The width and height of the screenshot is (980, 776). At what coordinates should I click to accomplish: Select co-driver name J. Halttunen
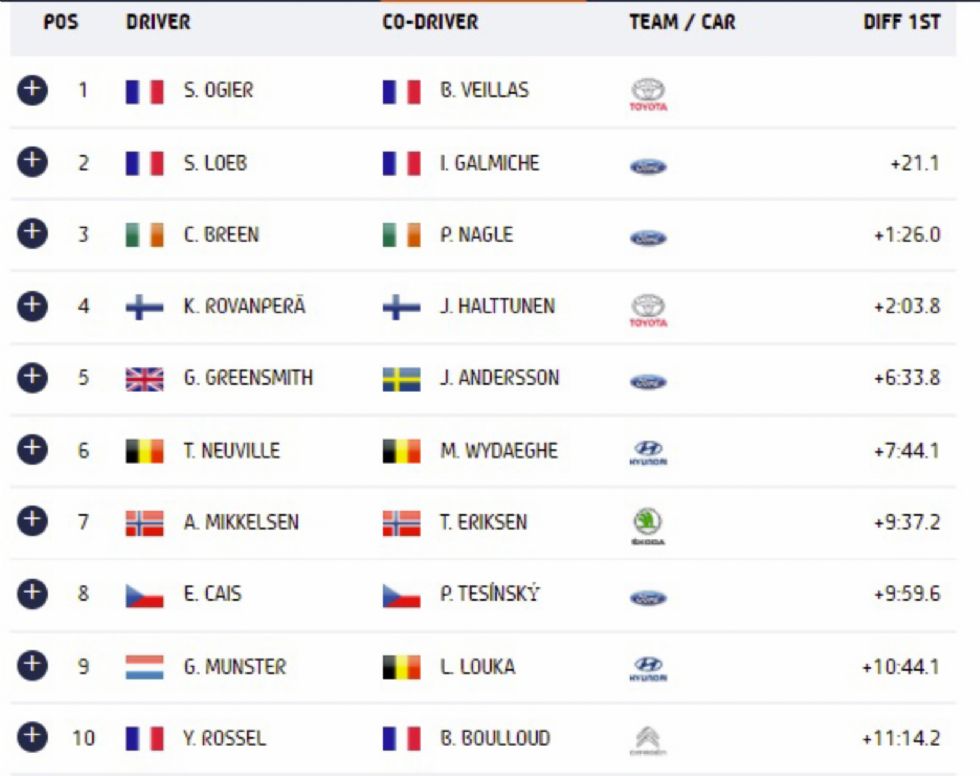(498, 306)
